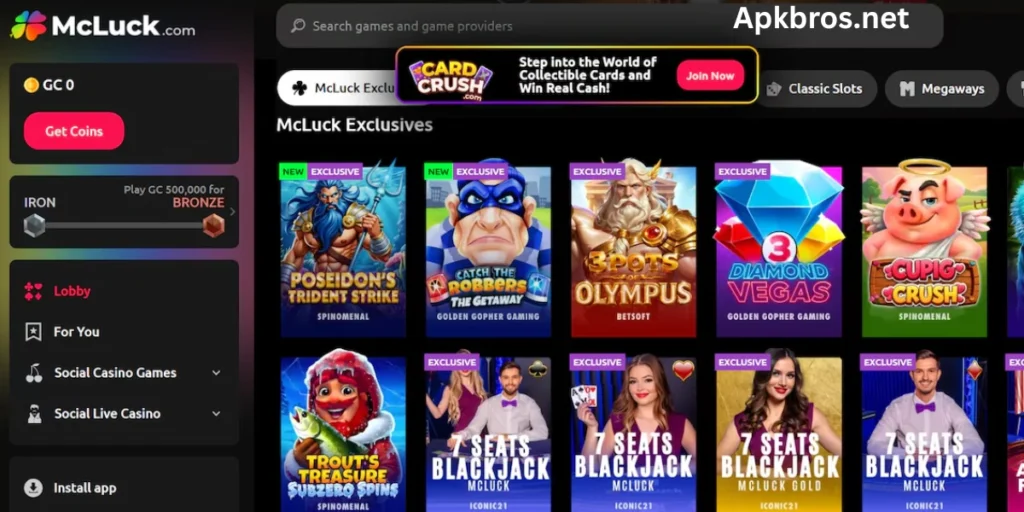Focus the search games and providers field
This screenshot has height=512, width=1024.
609,26
